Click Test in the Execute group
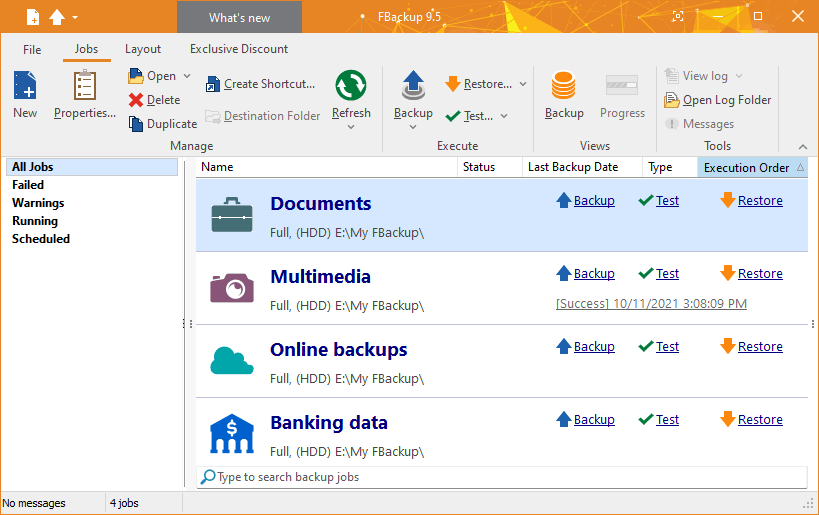This screenshot has width=819, height=515. pyautogui.click(x=469, y=116)
